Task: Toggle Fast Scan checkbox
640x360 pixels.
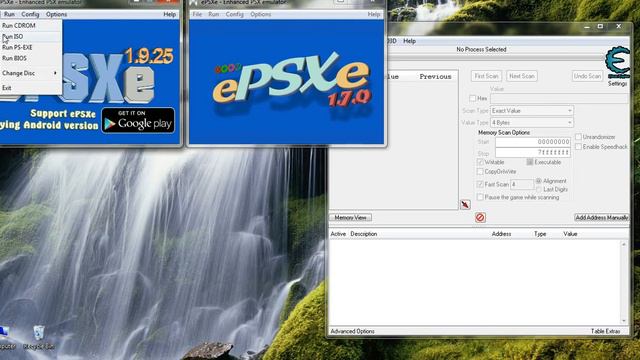Action: click(480, 184)
